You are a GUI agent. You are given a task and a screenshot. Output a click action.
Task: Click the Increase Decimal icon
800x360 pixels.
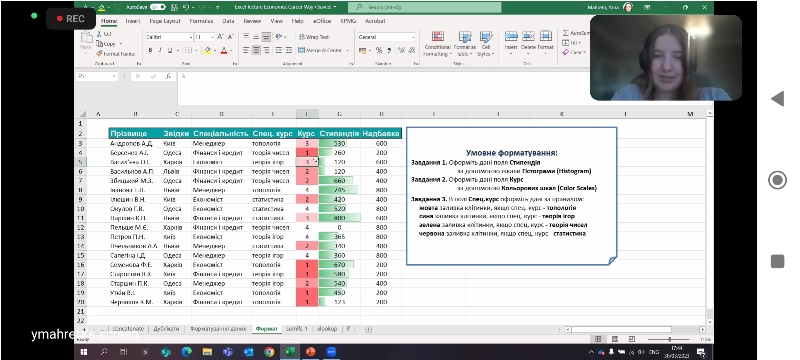pos(402,50)
